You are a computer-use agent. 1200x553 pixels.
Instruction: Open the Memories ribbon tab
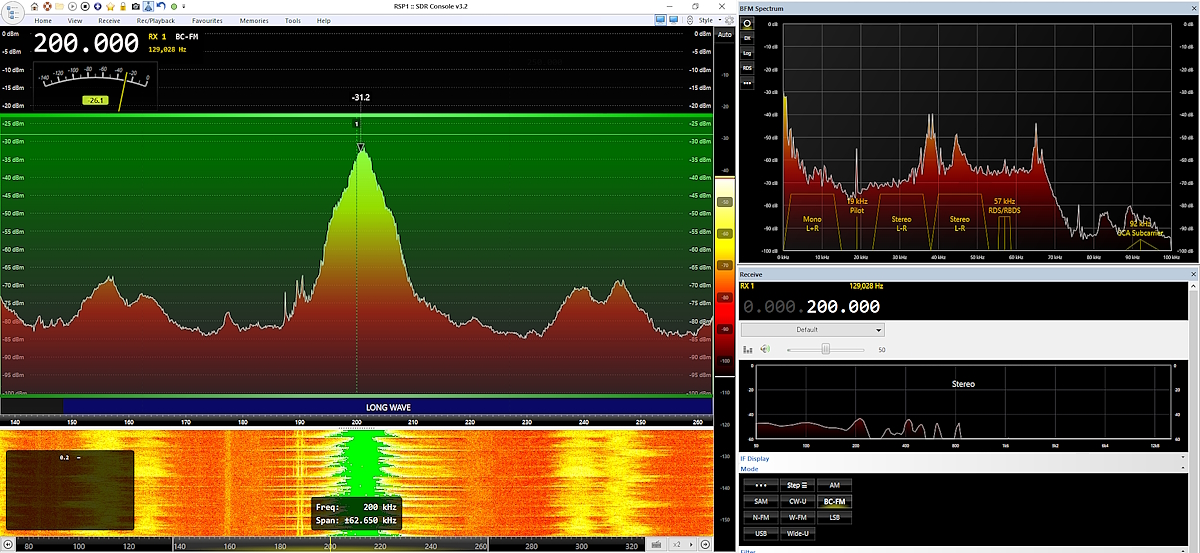click(254, 20)
